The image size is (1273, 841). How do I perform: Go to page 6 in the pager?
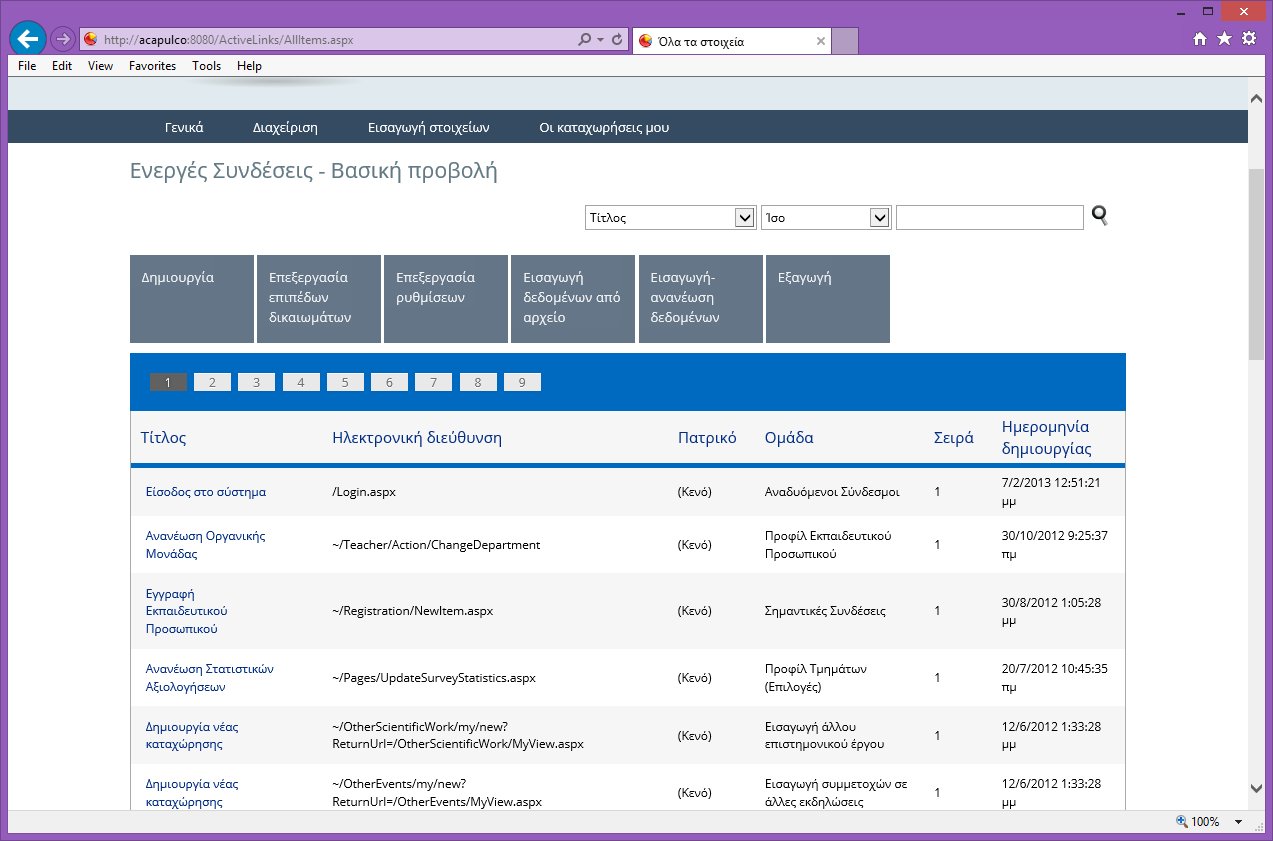389,382
